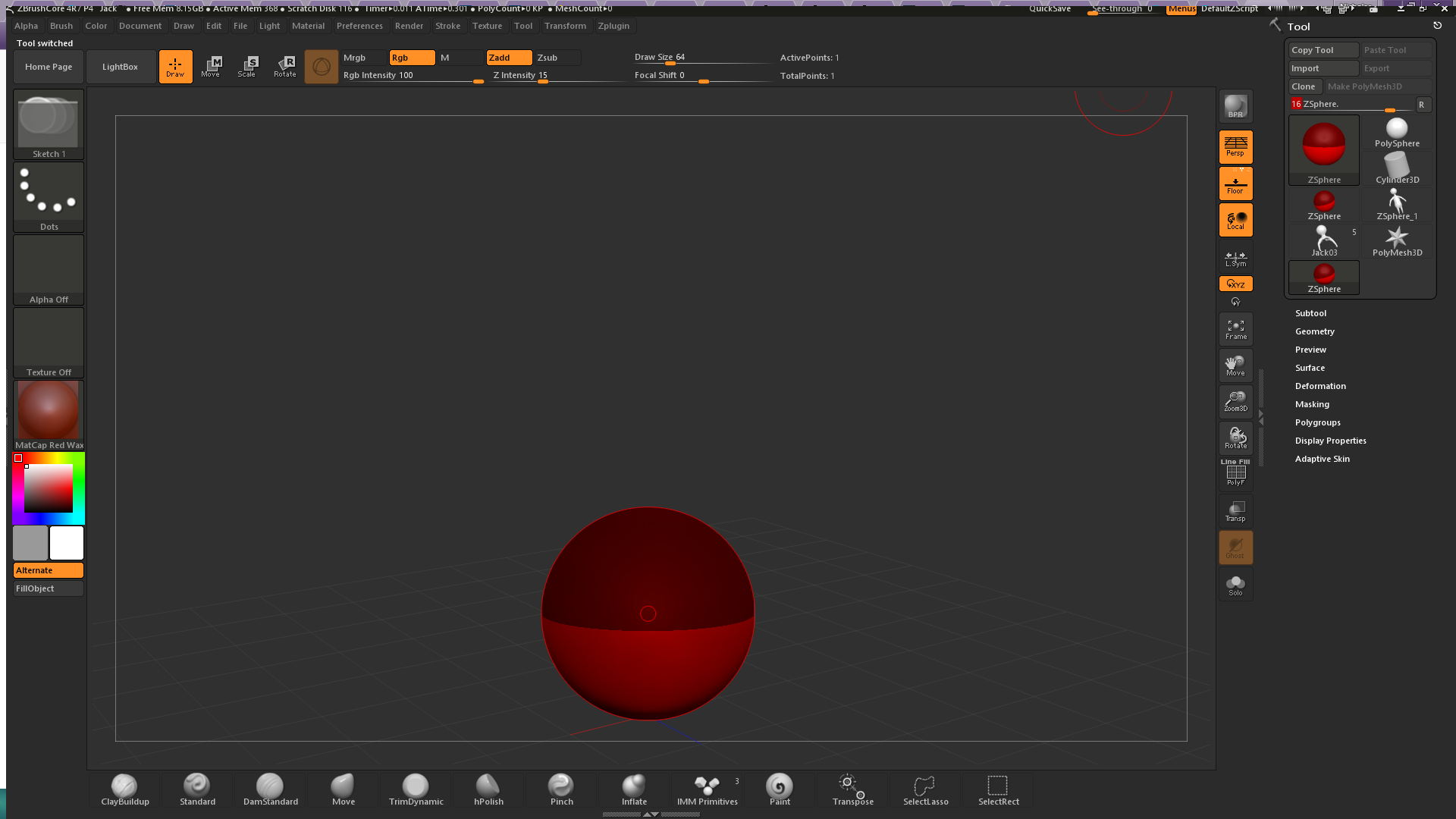Expand the Geometry section
Image resolution: width=1456 pixels, height=819 pixels.
(x=1314, y=331)
